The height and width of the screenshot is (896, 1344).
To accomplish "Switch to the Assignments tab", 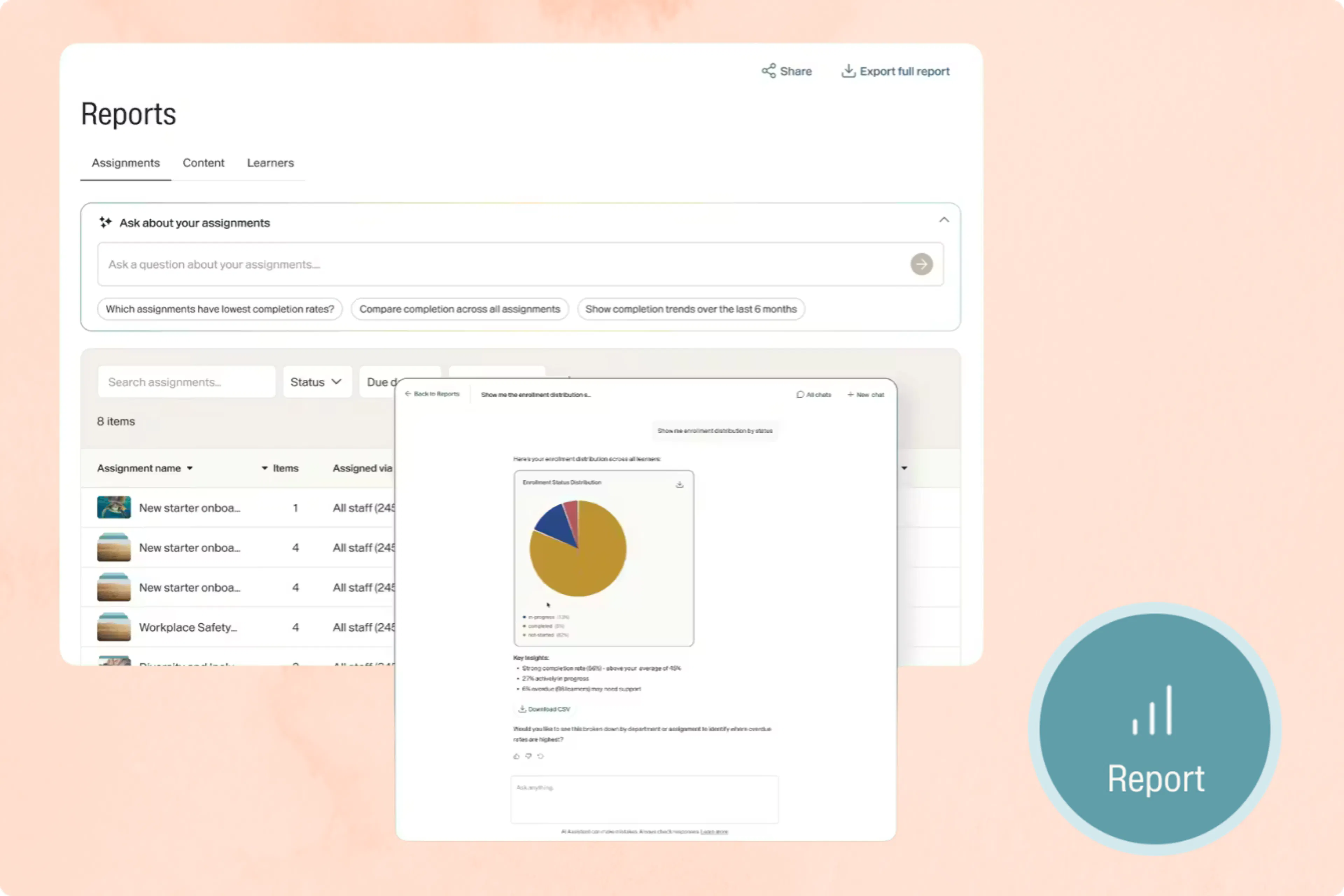I will [126, 163].
